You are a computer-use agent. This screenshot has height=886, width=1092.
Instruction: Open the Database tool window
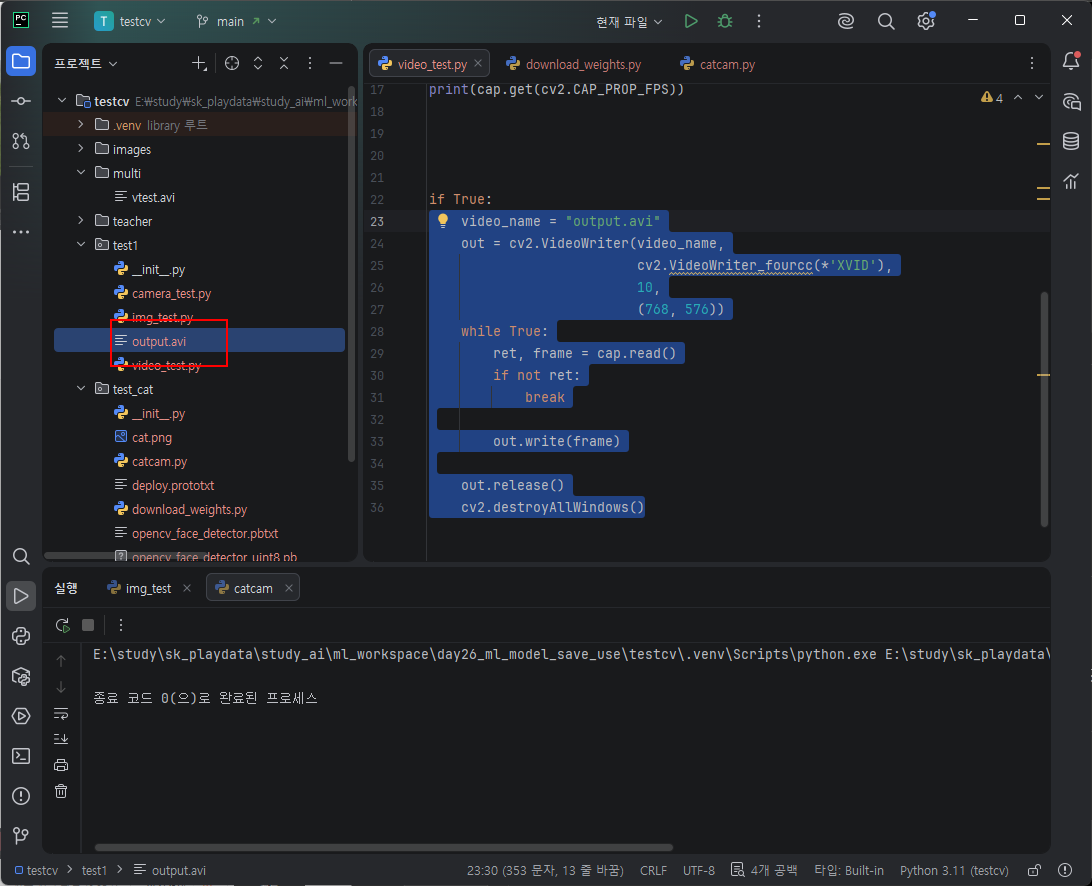(x=1071, y=141)
